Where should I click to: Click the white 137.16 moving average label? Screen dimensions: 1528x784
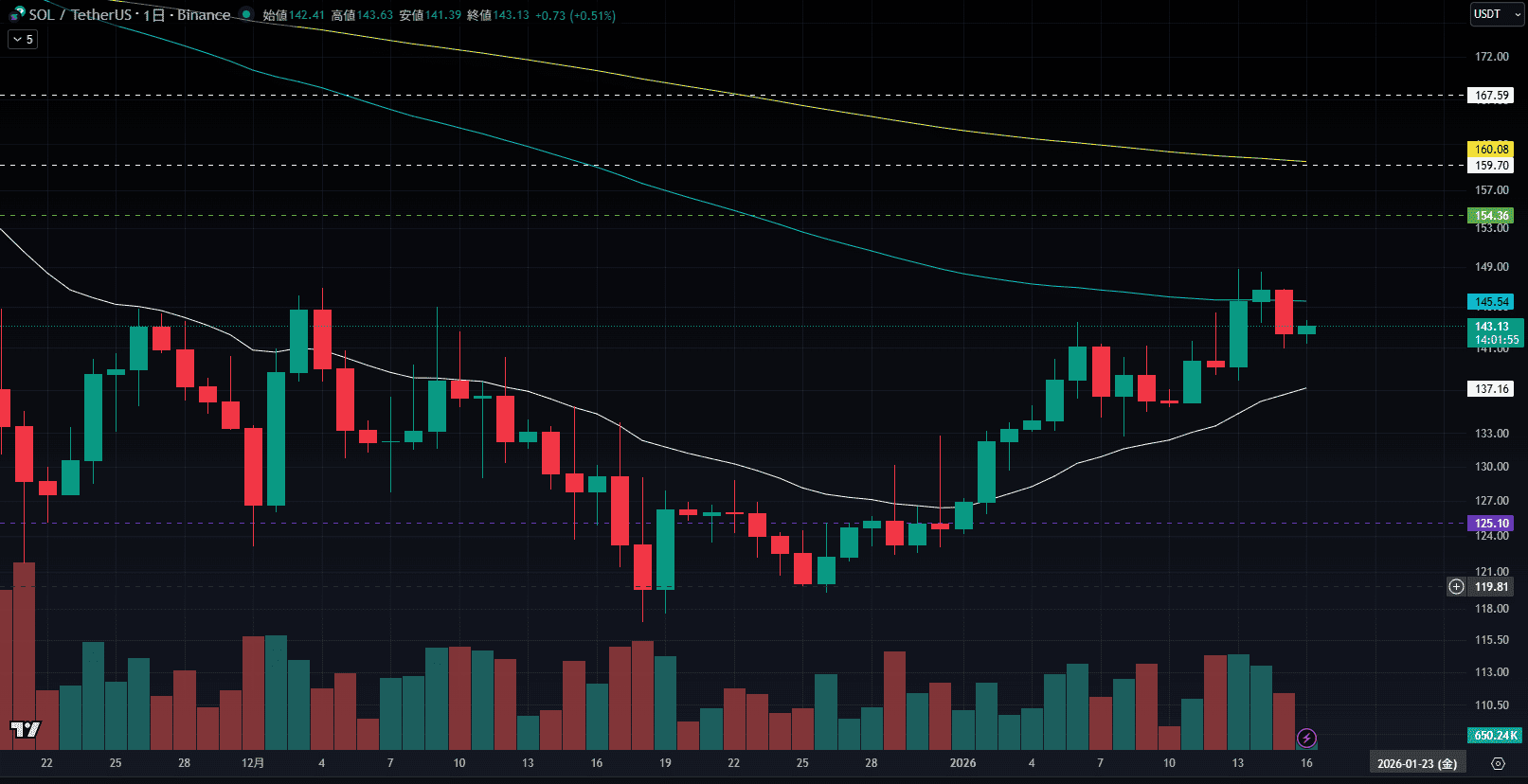[x=1490, y=389]
